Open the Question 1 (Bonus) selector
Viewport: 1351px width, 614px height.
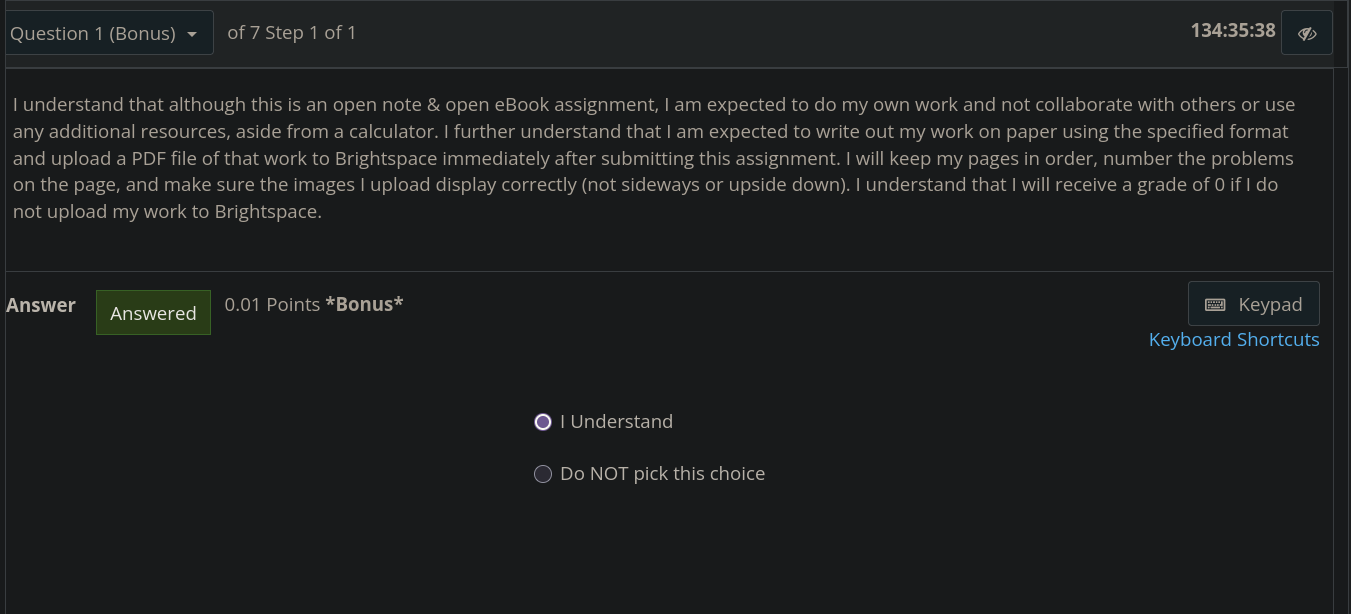[x=106, y=33]
